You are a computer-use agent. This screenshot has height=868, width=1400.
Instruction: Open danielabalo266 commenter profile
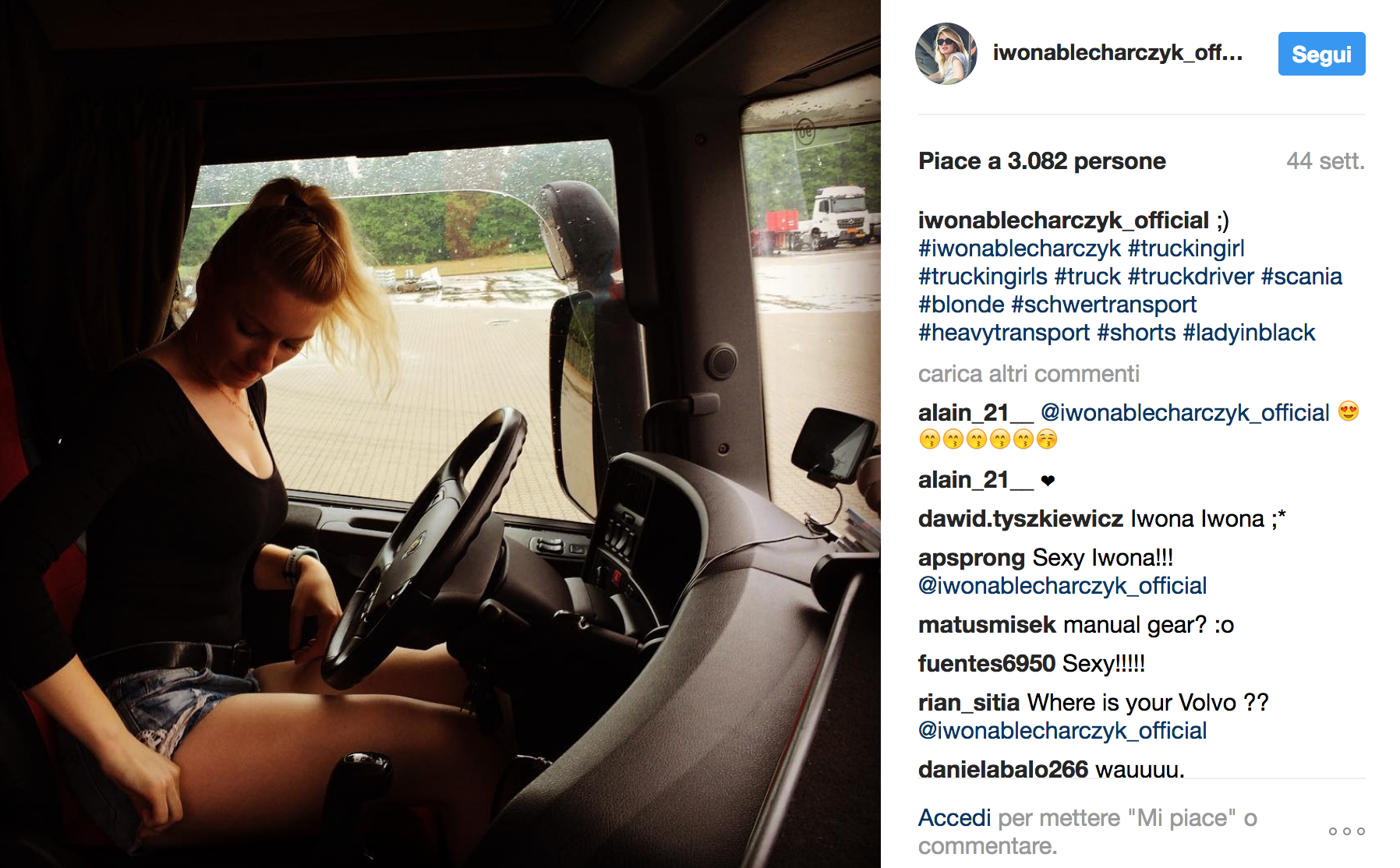1002,769
